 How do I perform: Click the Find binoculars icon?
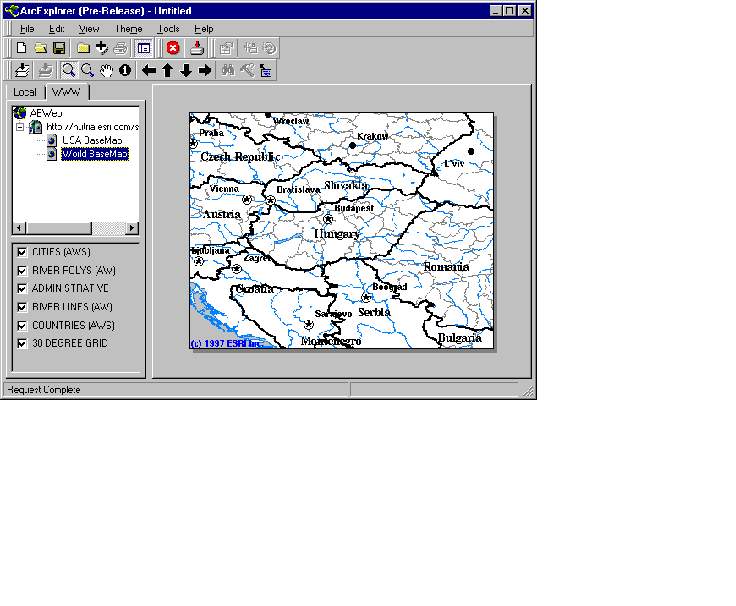(x=228, y=70)
